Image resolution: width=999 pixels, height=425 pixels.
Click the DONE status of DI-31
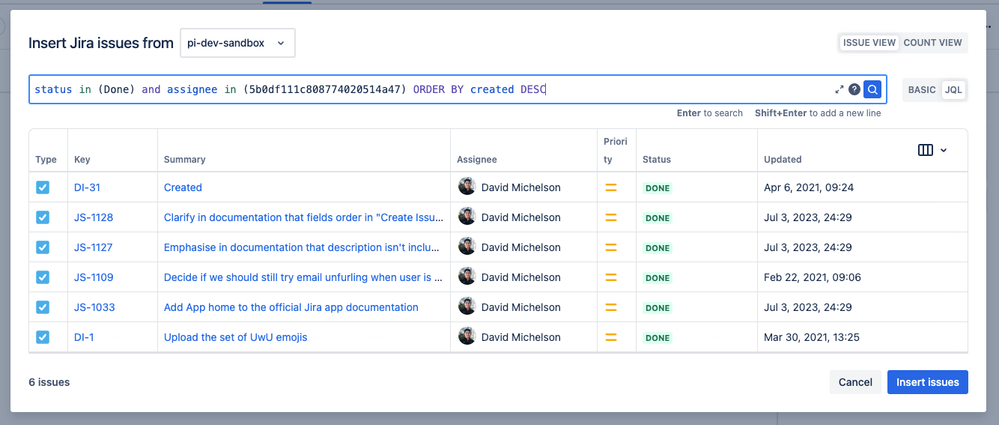click(x=658, y=188)
